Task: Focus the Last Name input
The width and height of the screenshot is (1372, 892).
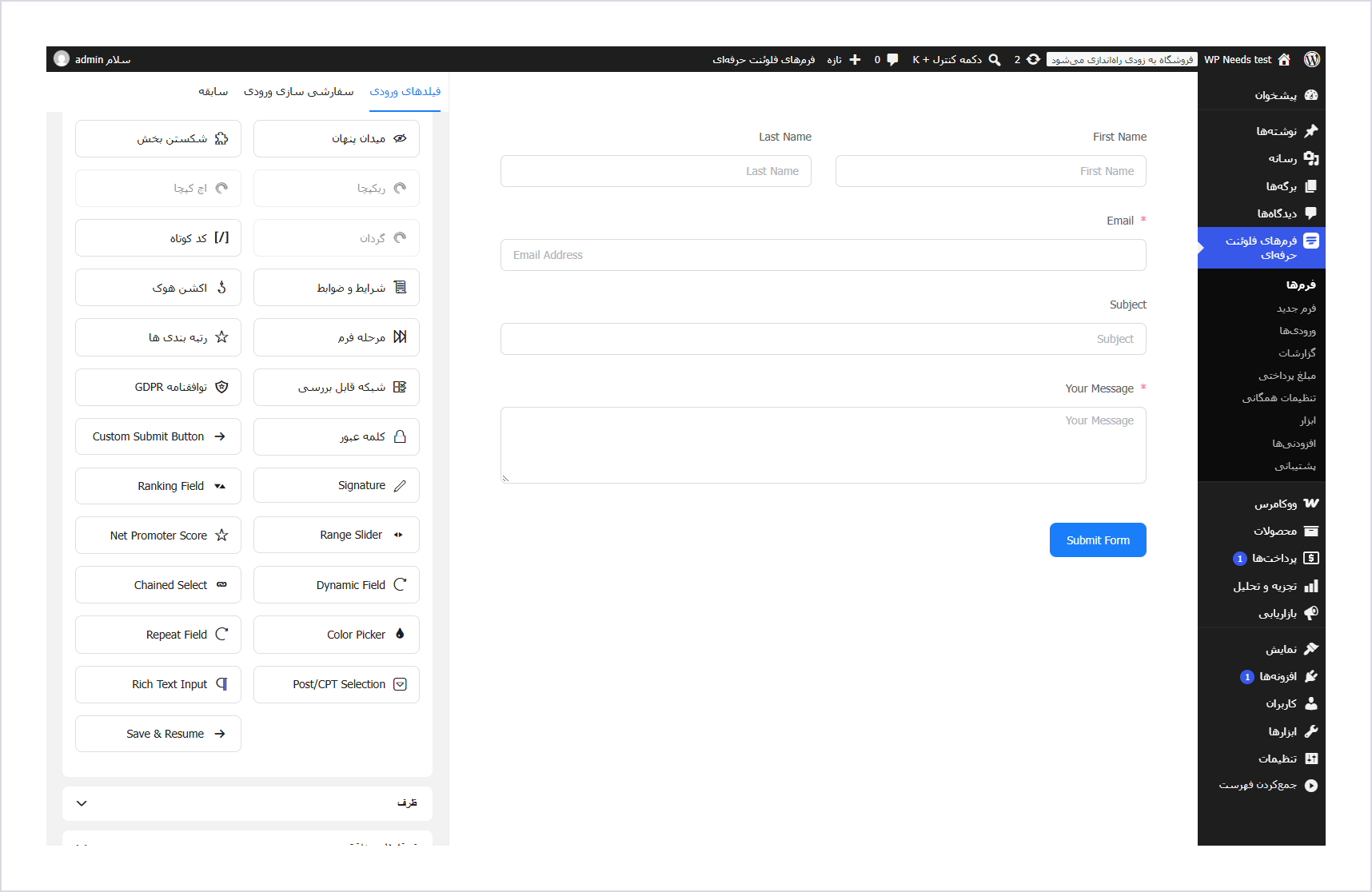Action: pos(656,171)
